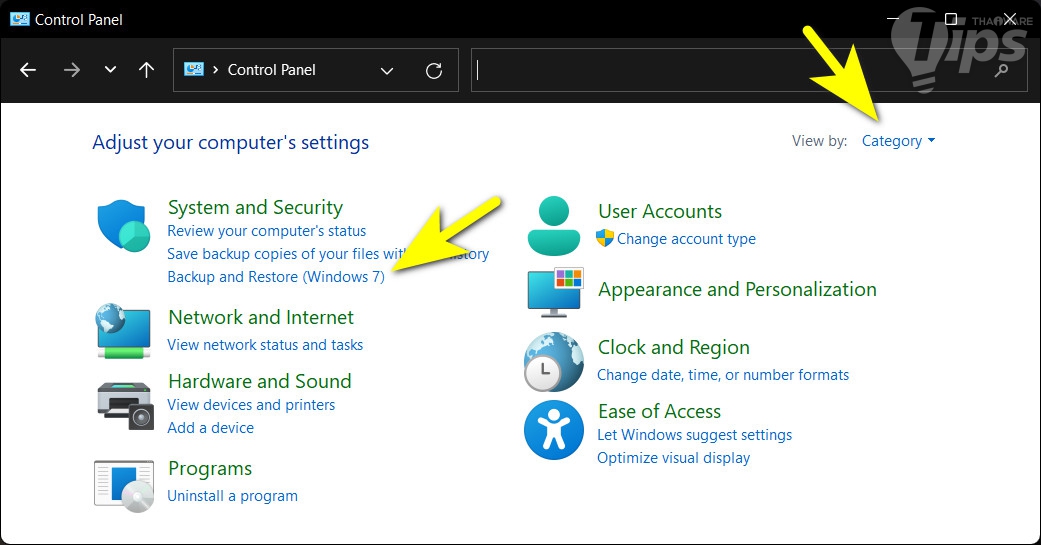1041x545 pixels.
Task: Open Change account type link
Action: pyautogui.click(x=686, y=239)
